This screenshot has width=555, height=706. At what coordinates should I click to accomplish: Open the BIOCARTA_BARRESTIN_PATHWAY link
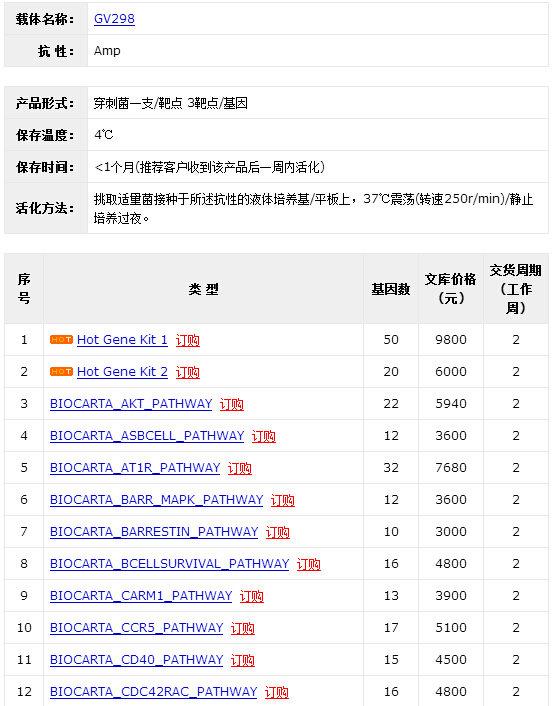[x=154, y=532]
